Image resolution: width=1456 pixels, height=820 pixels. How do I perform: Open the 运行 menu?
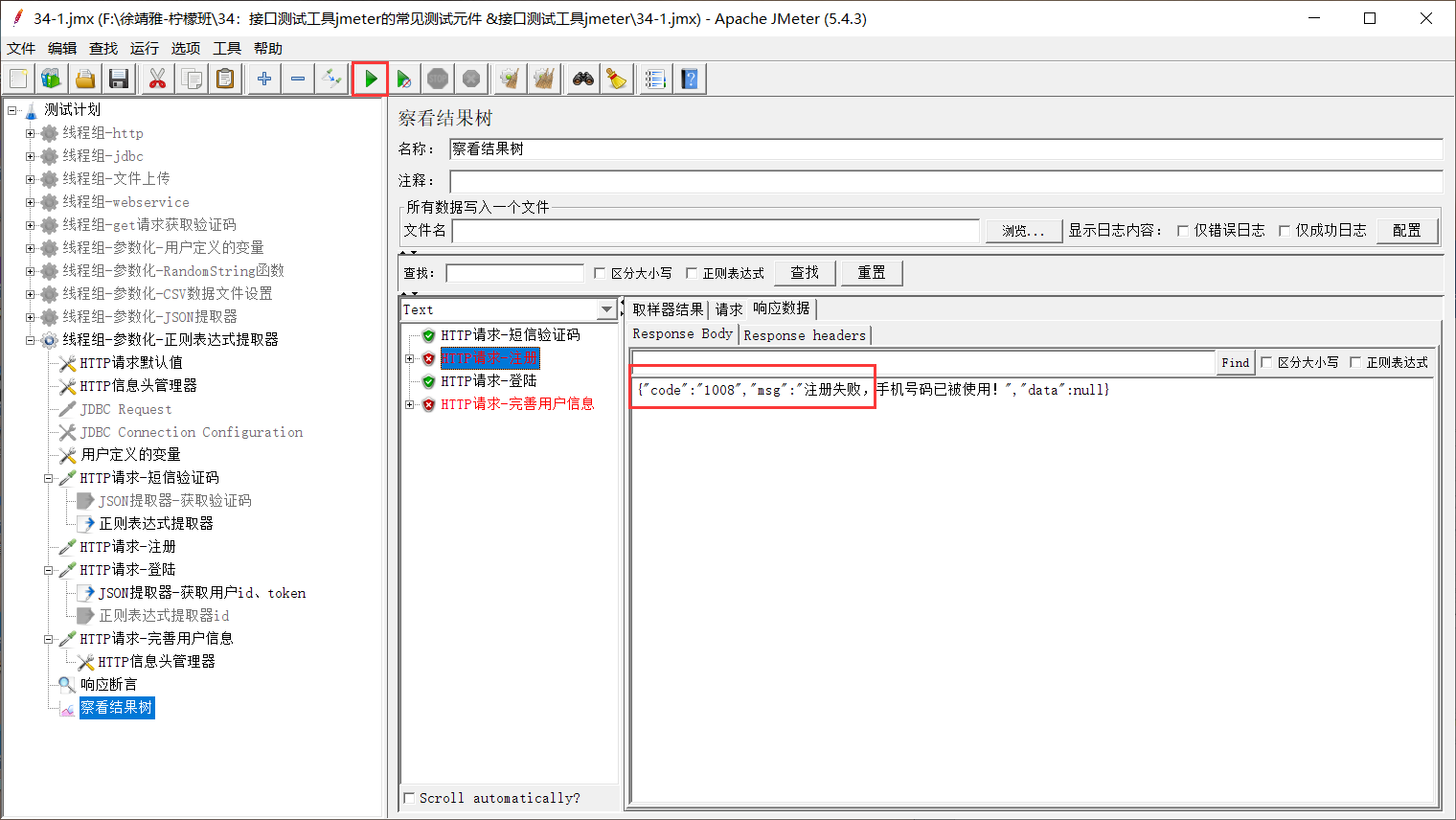pyautogui.click(x=144, y=48)
